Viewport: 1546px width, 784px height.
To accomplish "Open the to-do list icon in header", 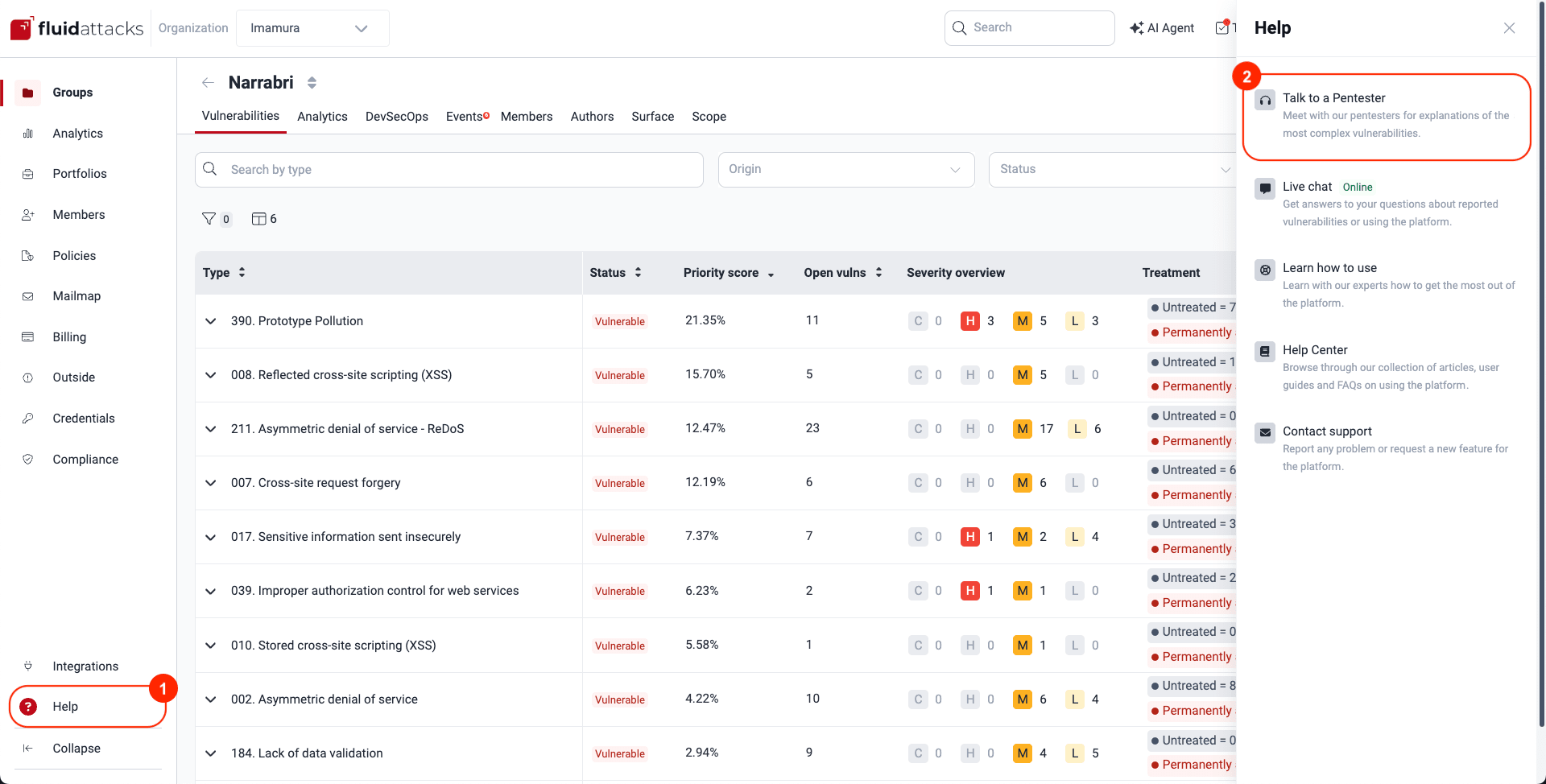I will 1223,27.
